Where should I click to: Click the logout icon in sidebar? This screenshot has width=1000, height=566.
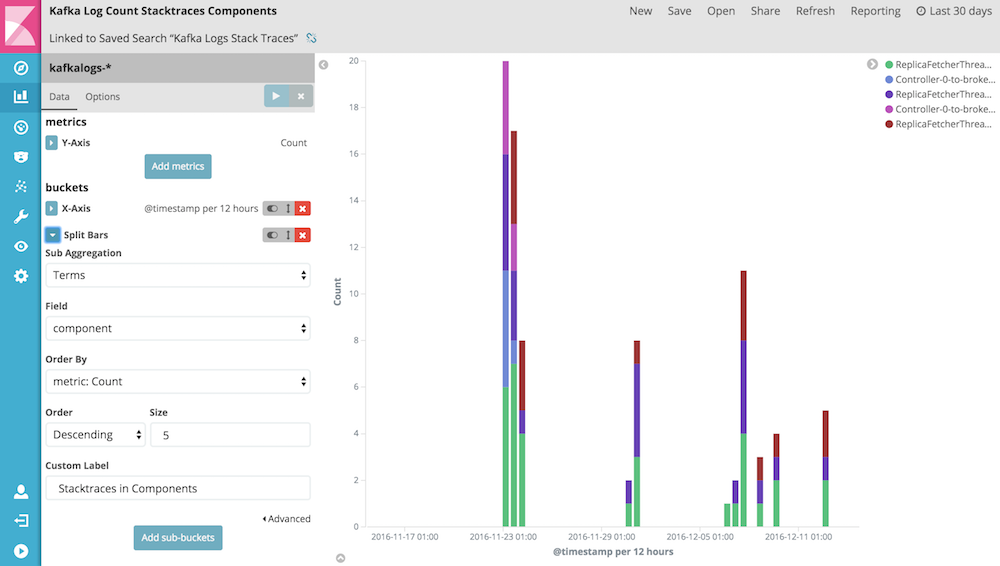(x=20, y=521)
